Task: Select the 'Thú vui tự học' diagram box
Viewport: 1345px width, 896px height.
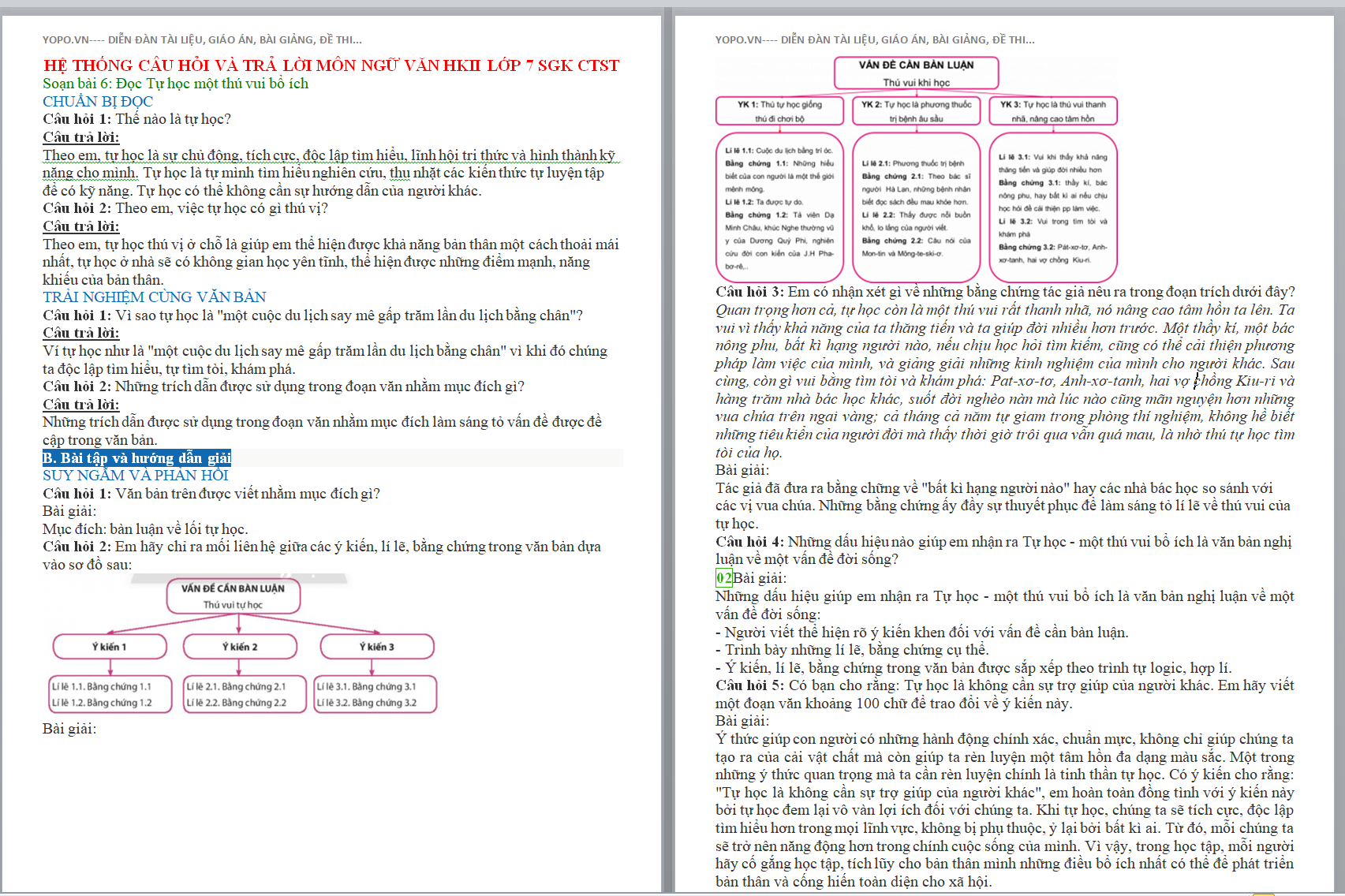Action: tap(234, 596)
